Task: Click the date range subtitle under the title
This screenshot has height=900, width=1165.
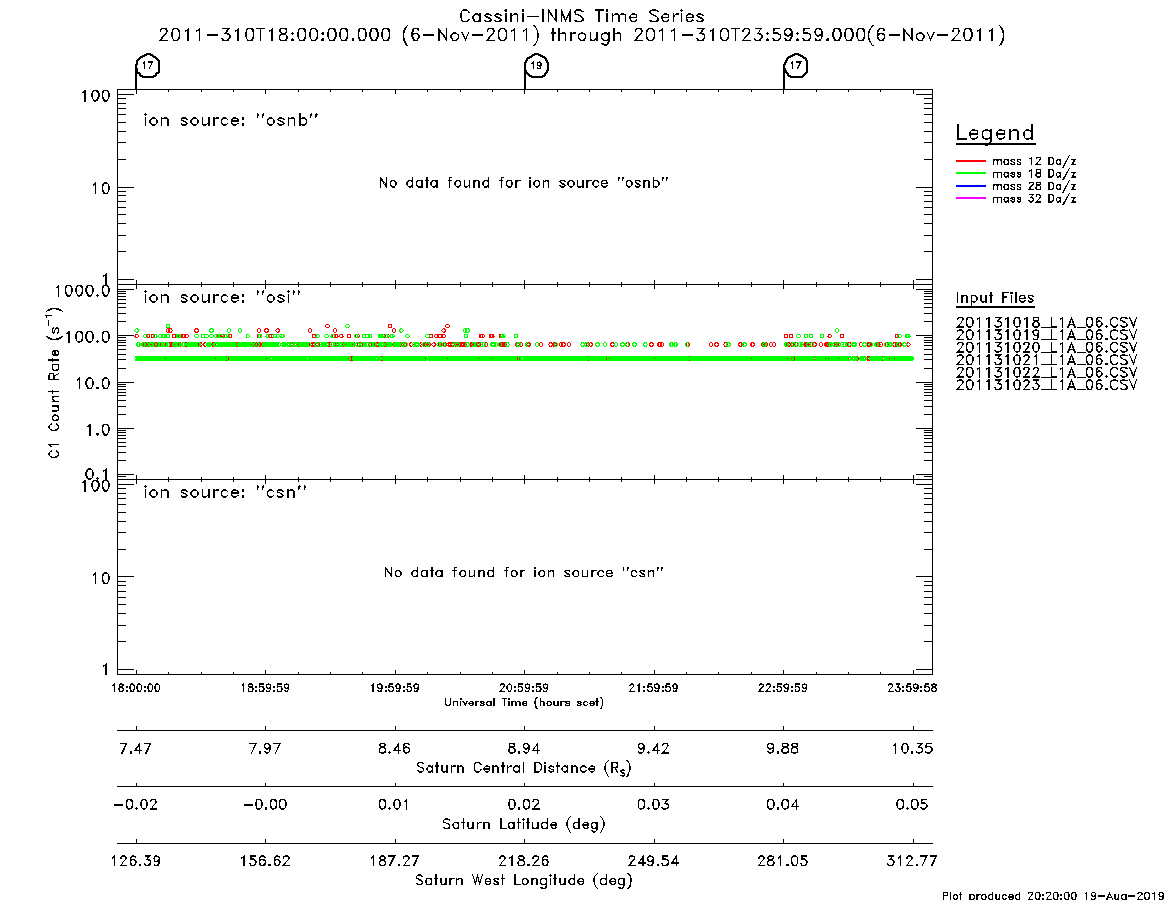Action: coord(582,35)
